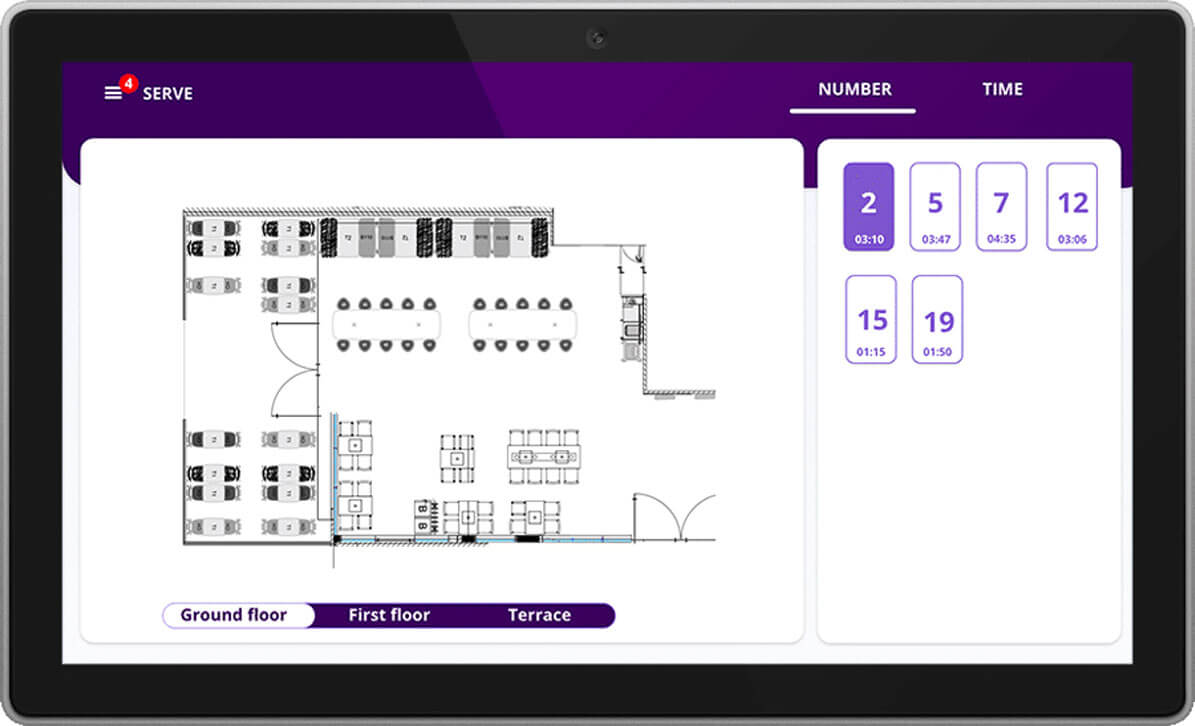The image size is (1195, 726).
Task: Select the right long ten-seat table
Action: (524, 324)
